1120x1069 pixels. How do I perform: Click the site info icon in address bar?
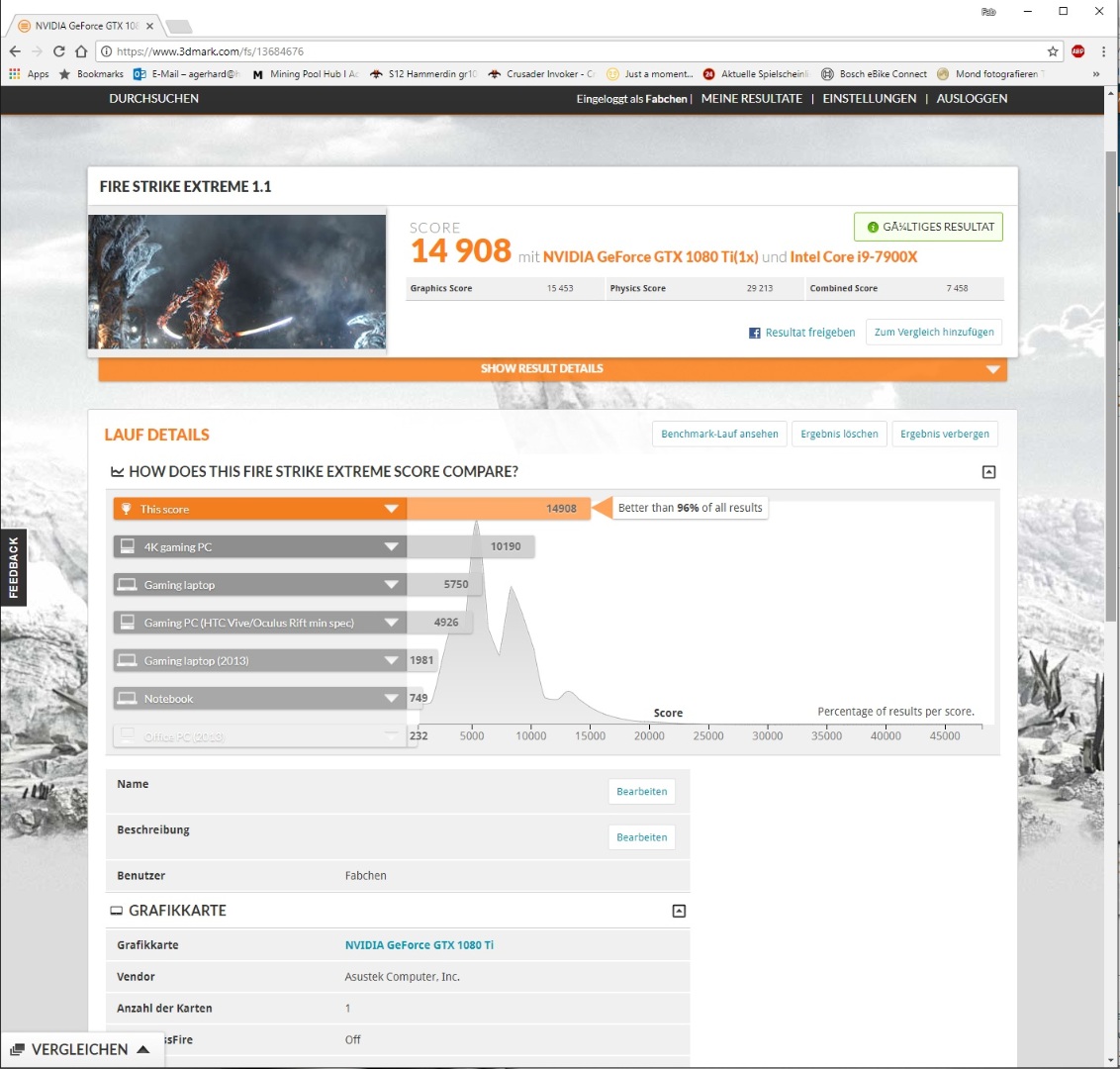pos(107,51)
